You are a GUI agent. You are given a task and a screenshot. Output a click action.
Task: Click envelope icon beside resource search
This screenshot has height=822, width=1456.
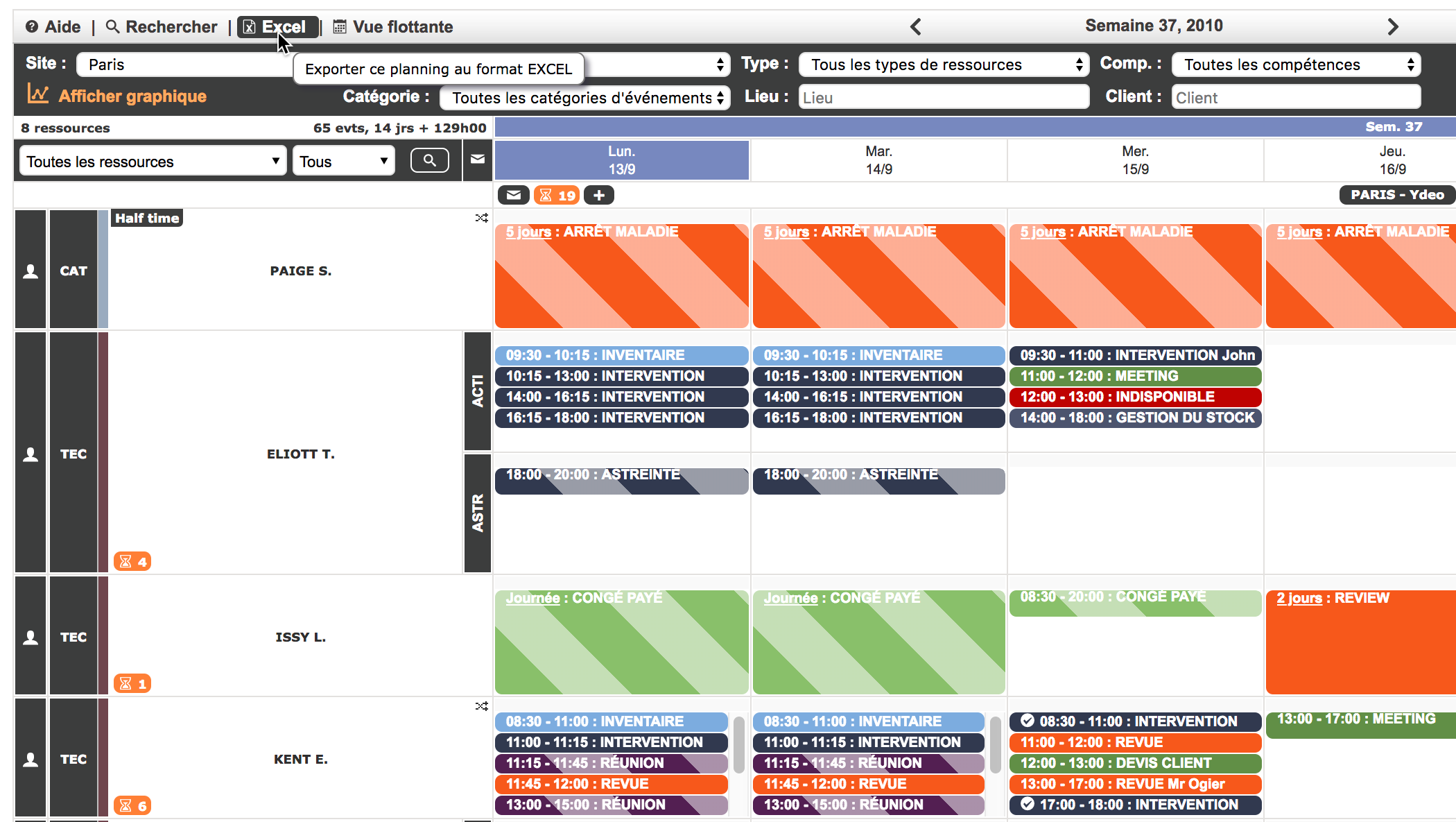478,160
